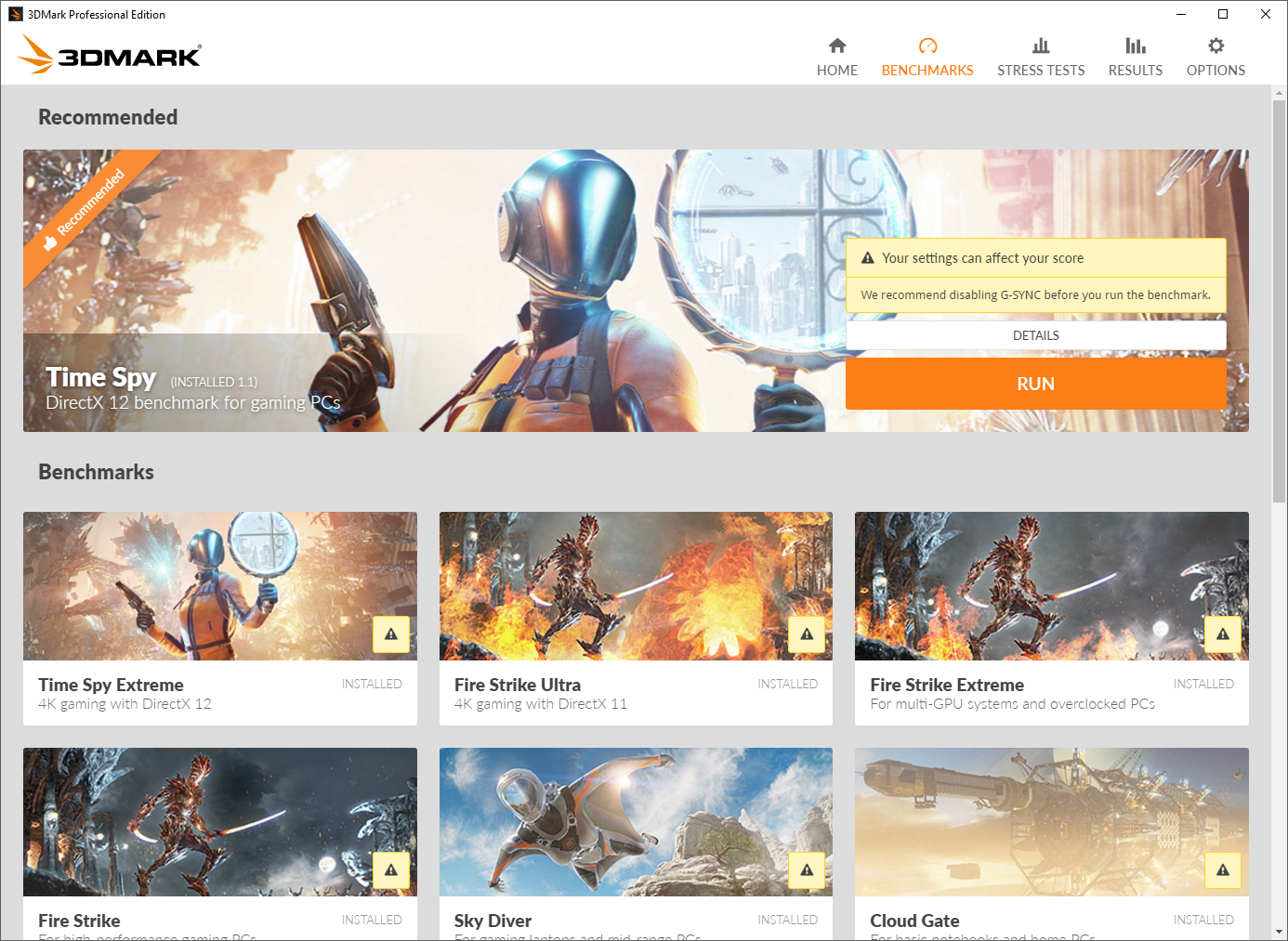1288x941 pixels.
Task: Click warning icon on Sky Diver card
Action: (807, 870)
